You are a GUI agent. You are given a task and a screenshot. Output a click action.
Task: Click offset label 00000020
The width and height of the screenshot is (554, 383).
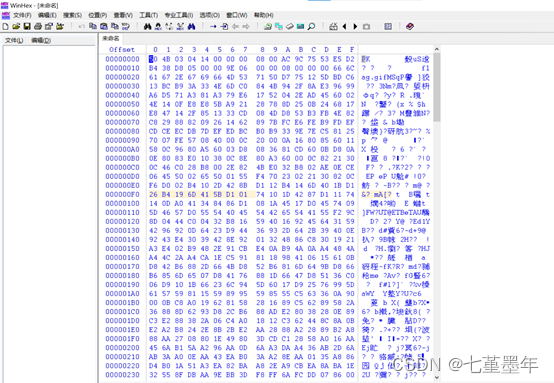pyautogui.click(x=123, y=77)
